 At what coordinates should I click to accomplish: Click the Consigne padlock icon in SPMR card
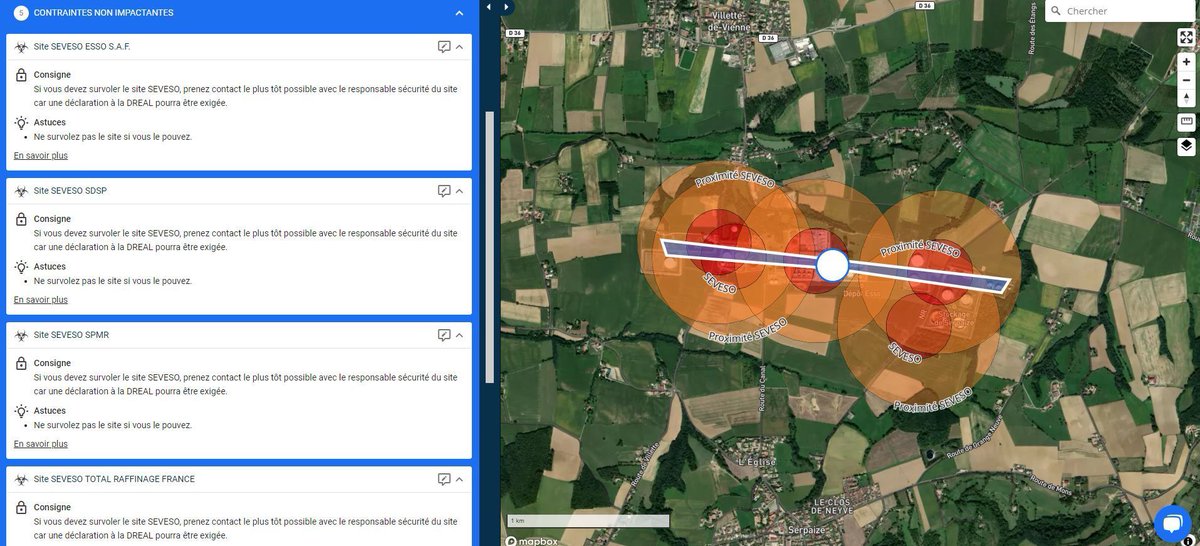point(21,363)
